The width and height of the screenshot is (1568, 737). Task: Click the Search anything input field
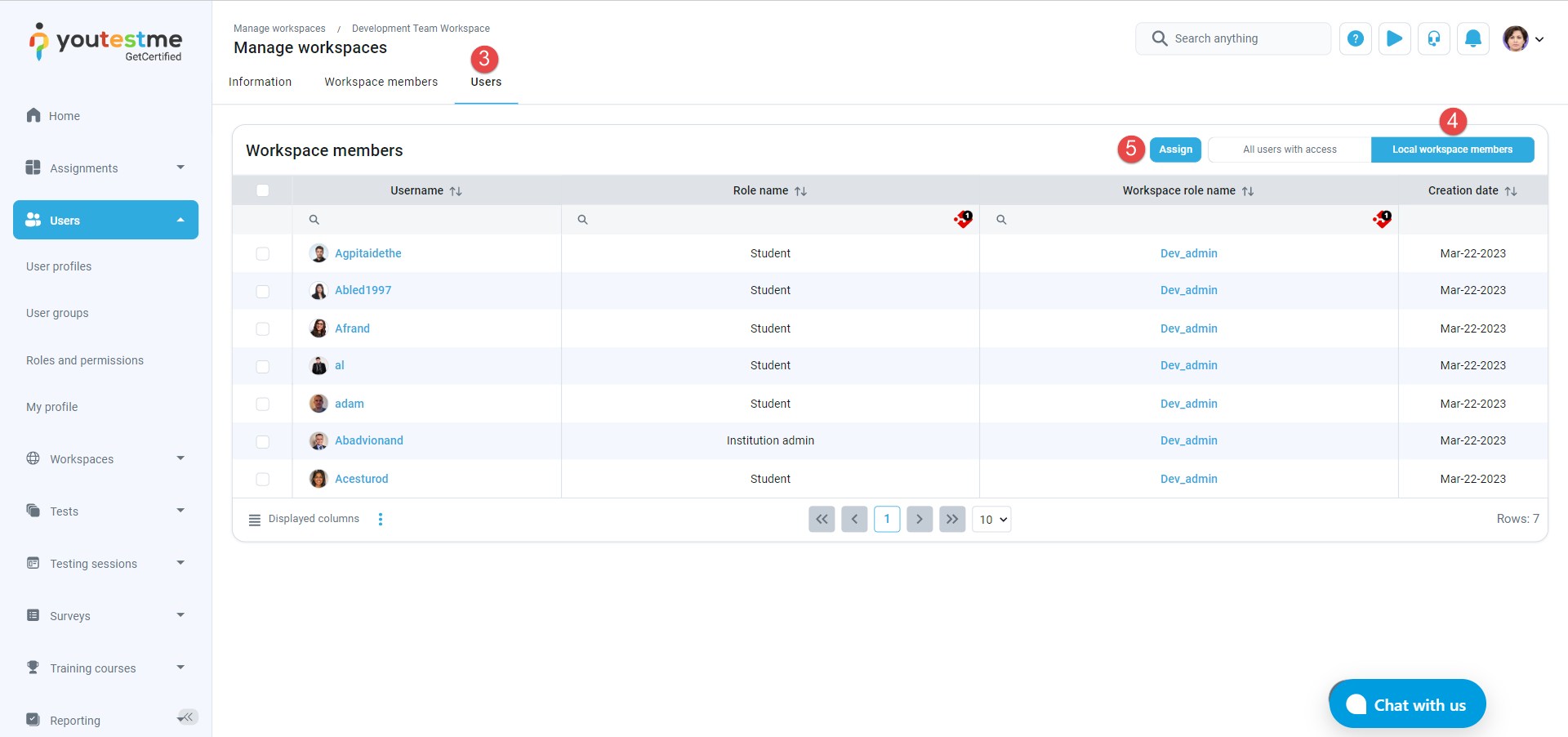click(1241, 38)
